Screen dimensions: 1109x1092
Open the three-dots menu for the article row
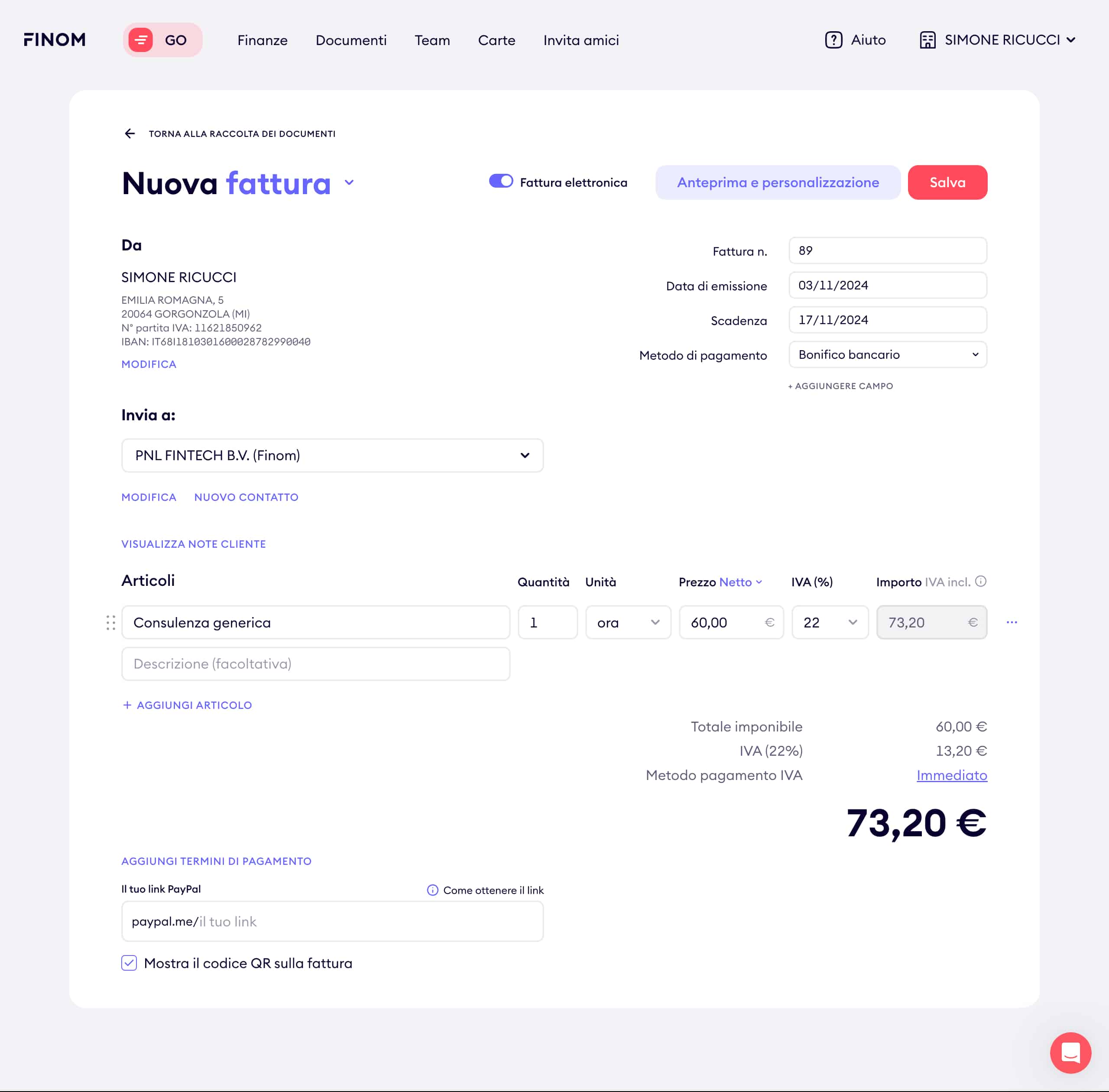pos(1012,622)
